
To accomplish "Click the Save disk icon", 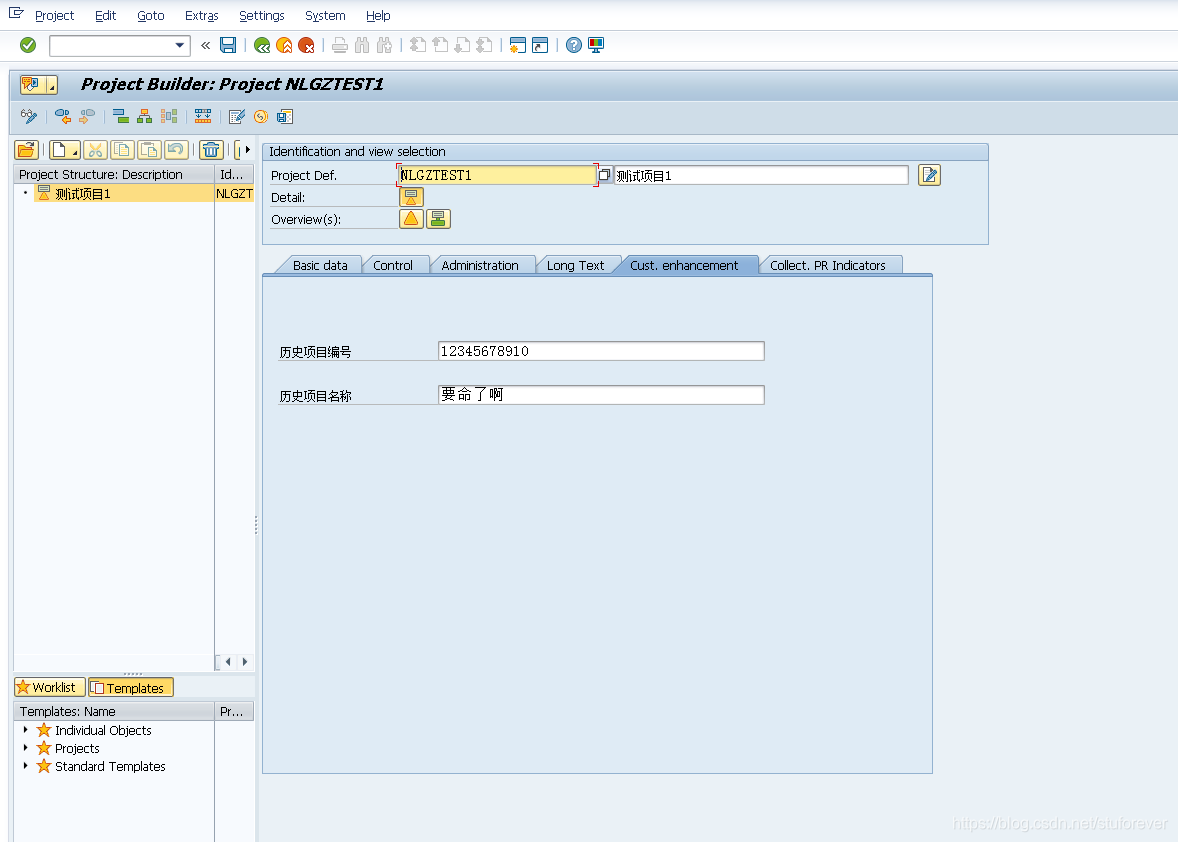I will point(228,45).
